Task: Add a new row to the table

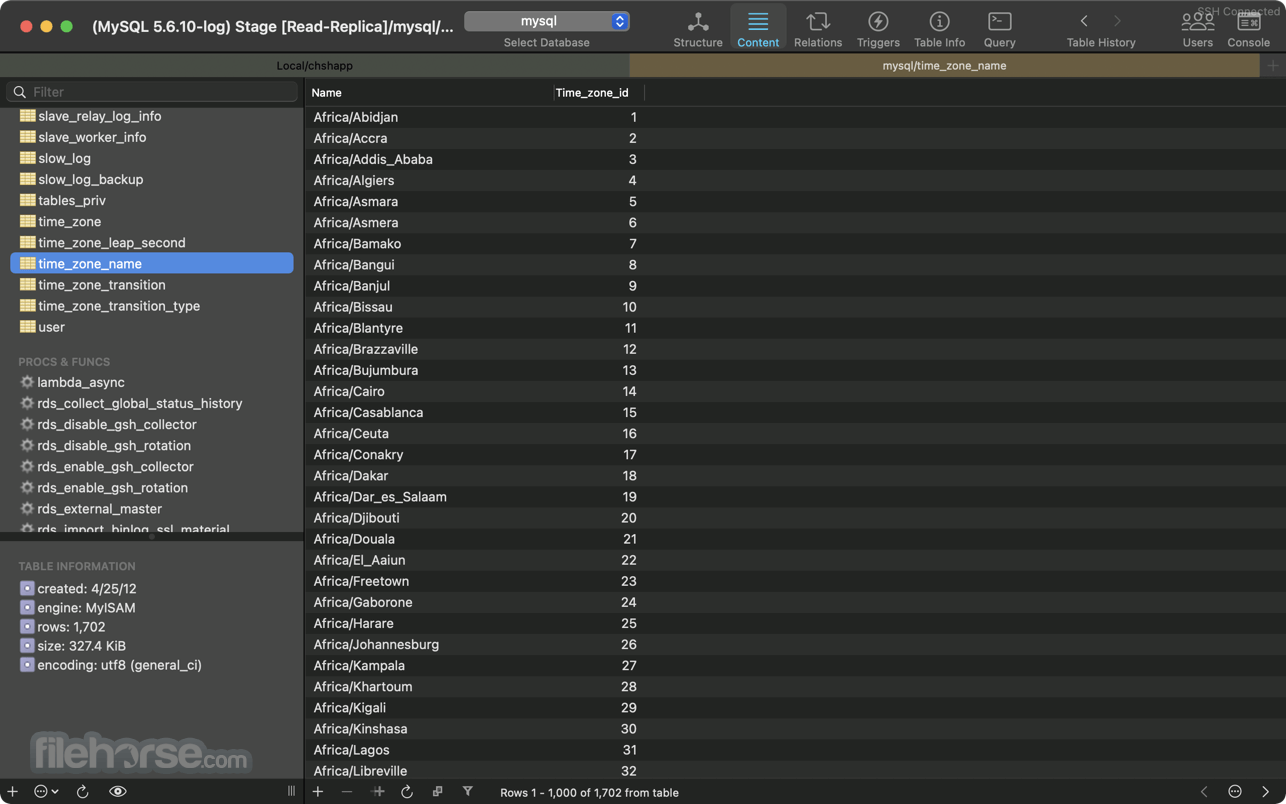Action: (x=318, y=792)
